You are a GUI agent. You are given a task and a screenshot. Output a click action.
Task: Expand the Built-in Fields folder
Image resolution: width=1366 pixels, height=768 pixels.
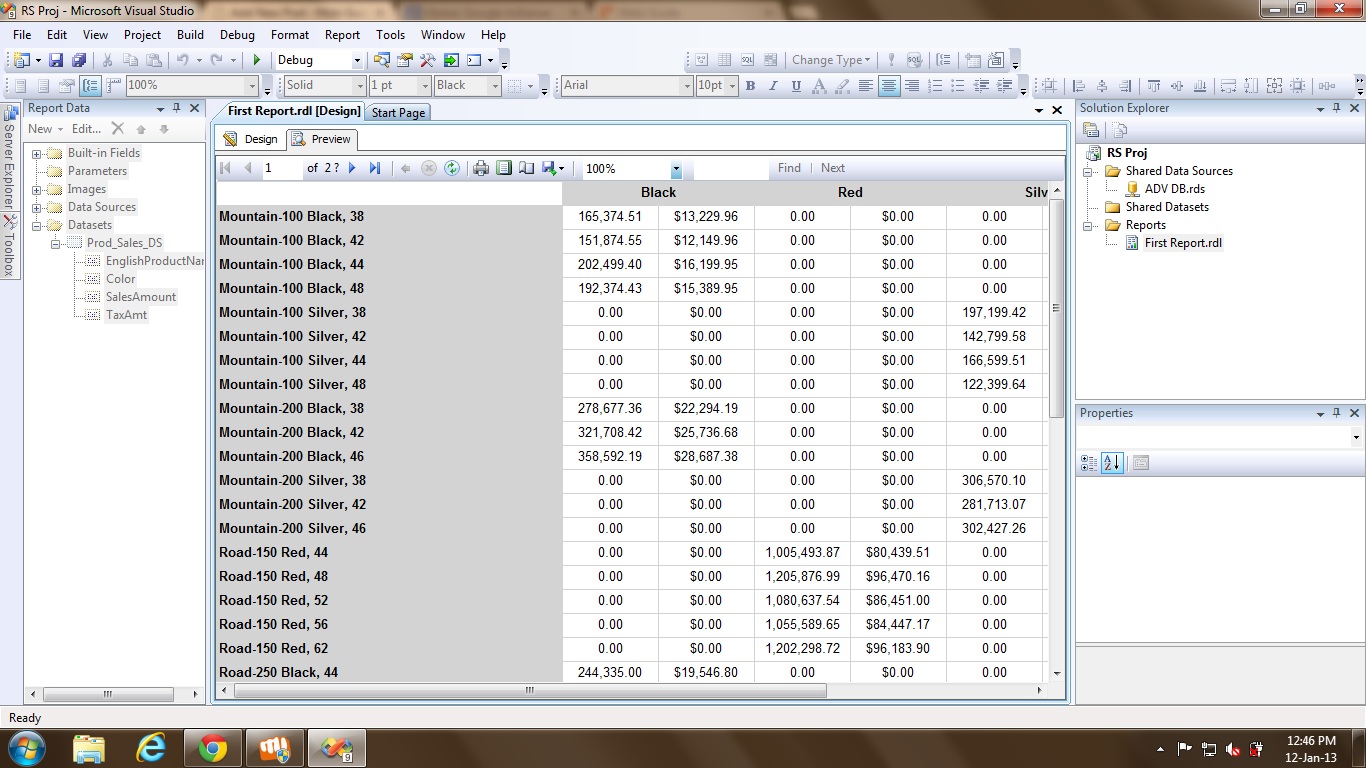click(37, 154)
